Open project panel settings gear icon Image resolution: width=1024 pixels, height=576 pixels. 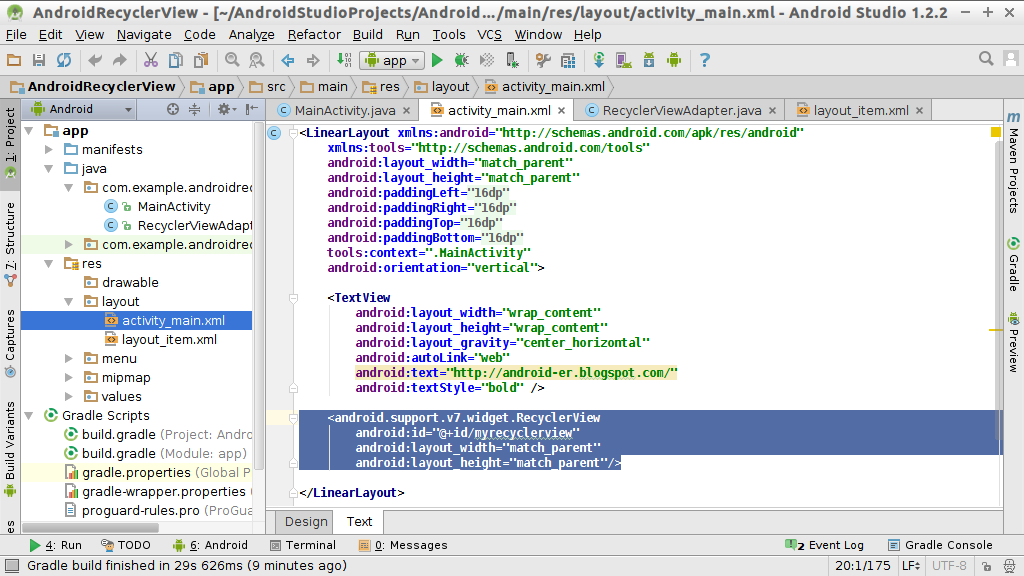[227, 109]
